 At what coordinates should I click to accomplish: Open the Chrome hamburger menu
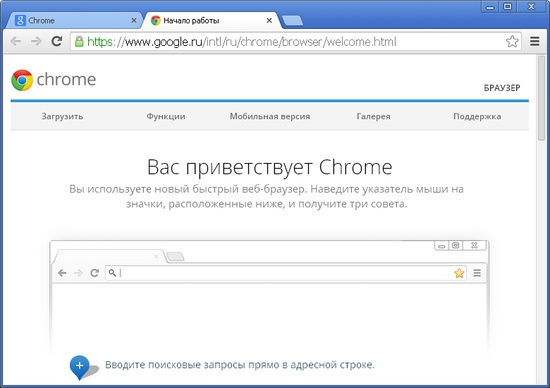(x=535, y=41)
